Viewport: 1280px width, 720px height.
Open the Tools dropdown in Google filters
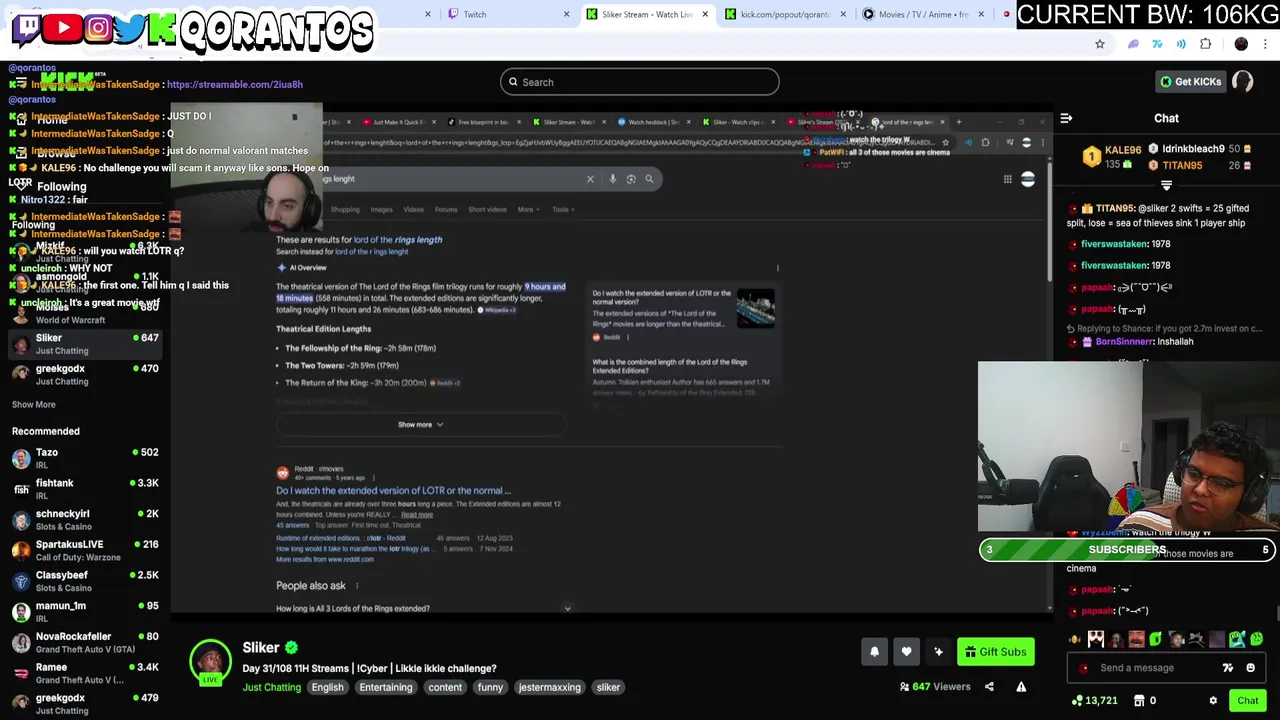[x=562, y=209]
